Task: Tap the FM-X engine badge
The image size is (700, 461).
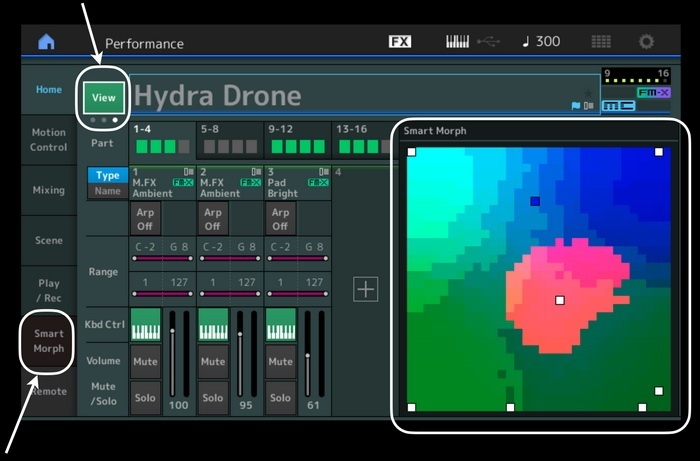Action: point(654,93)
